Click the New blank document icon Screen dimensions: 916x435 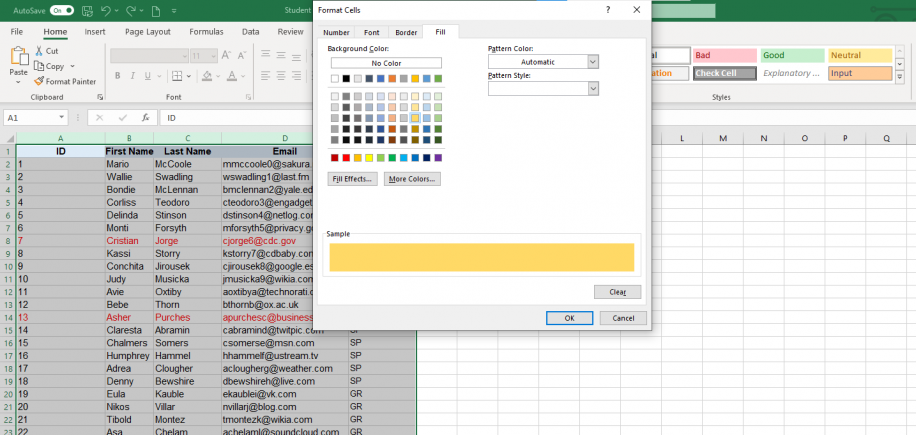(x=155, y=11)
